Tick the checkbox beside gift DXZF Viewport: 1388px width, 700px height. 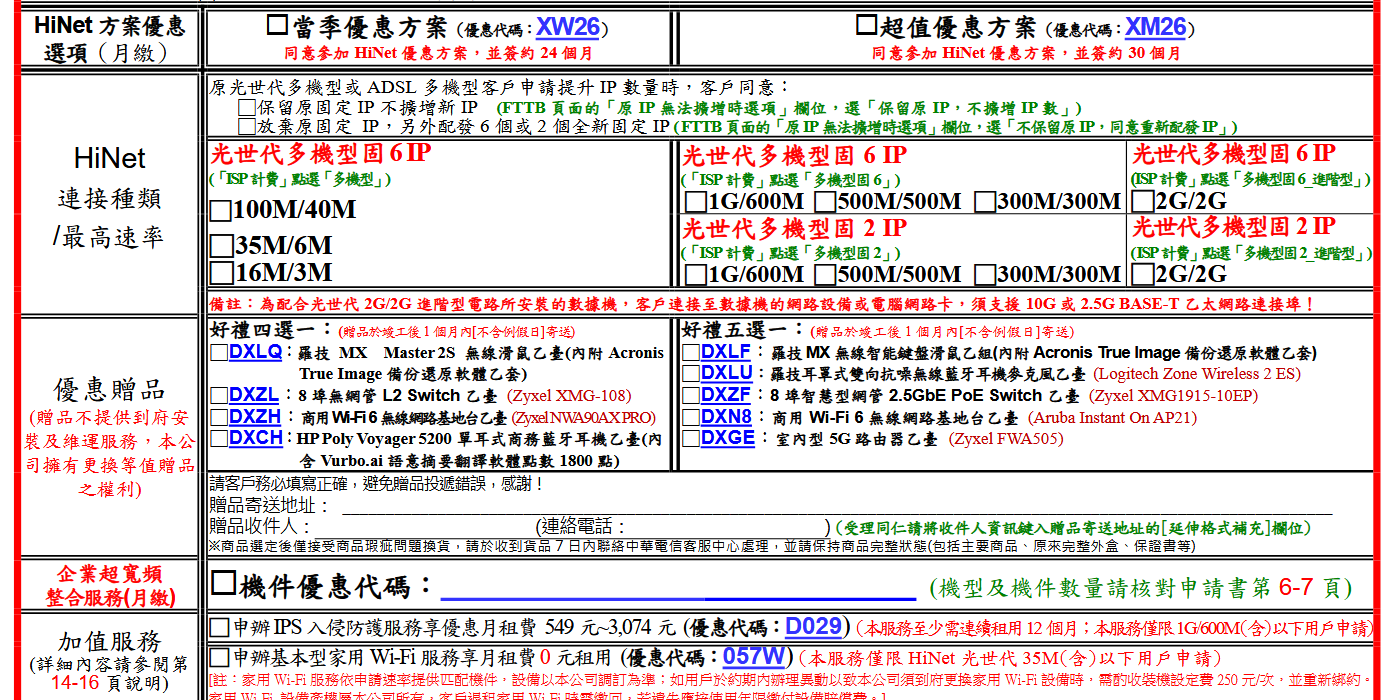coord(691,396)
